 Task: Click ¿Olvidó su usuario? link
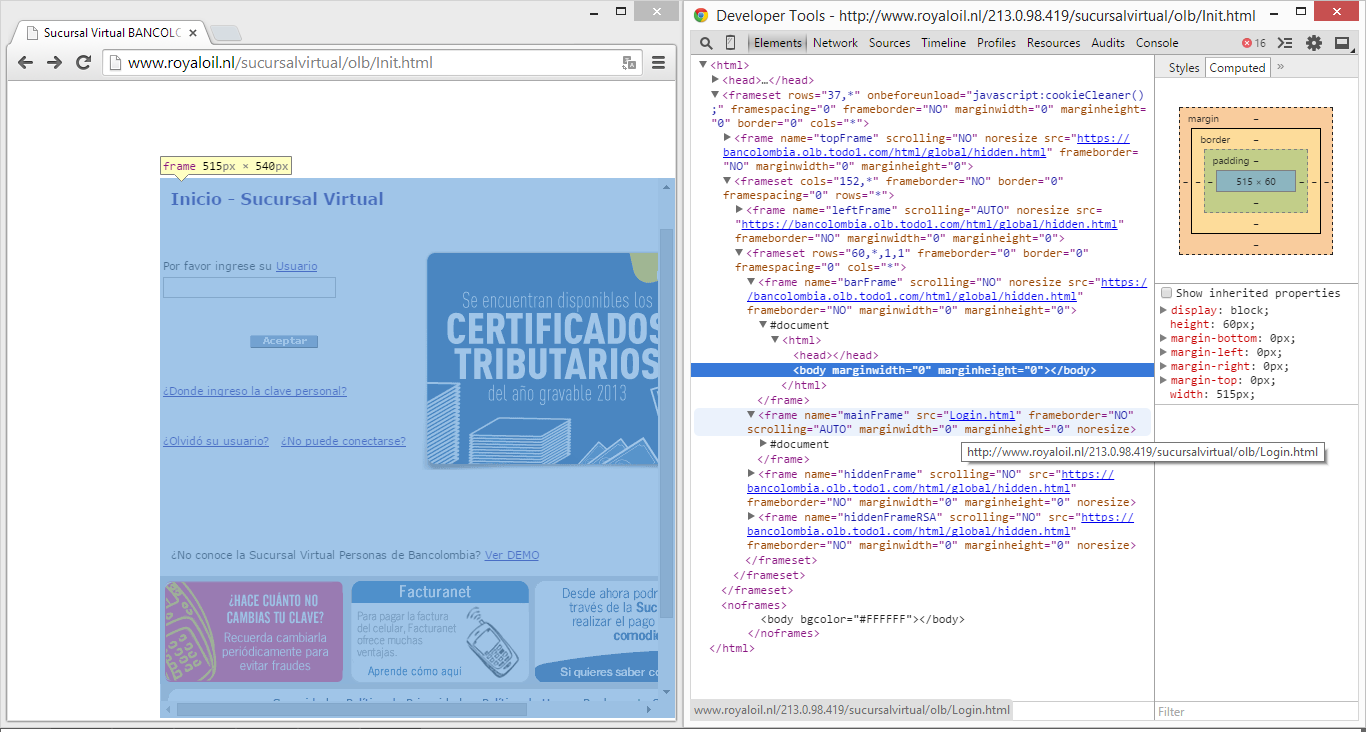(x=216, y=441)
